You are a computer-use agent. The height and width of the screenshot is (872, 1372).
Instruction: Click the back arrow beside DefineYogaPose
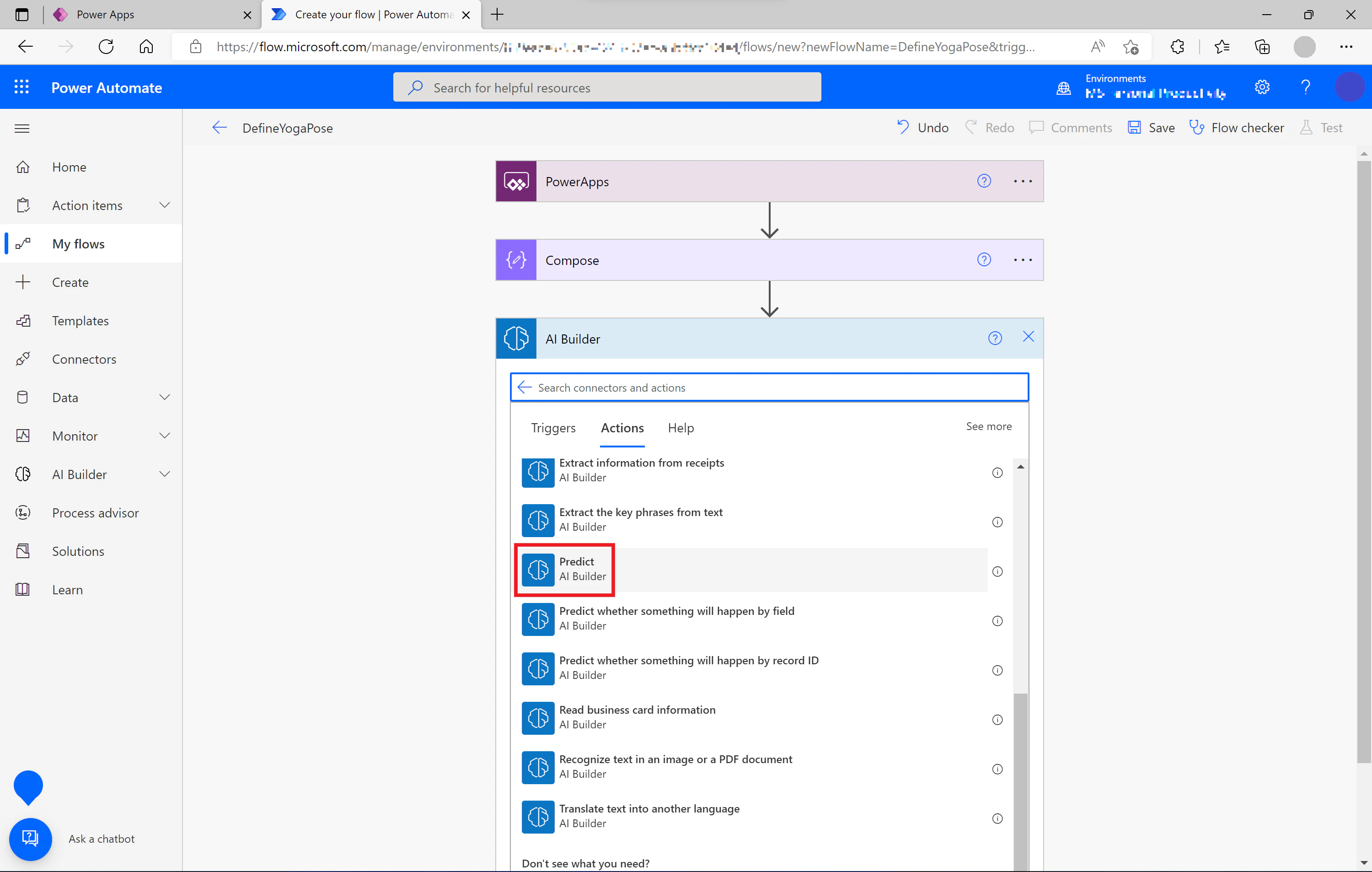220,128
